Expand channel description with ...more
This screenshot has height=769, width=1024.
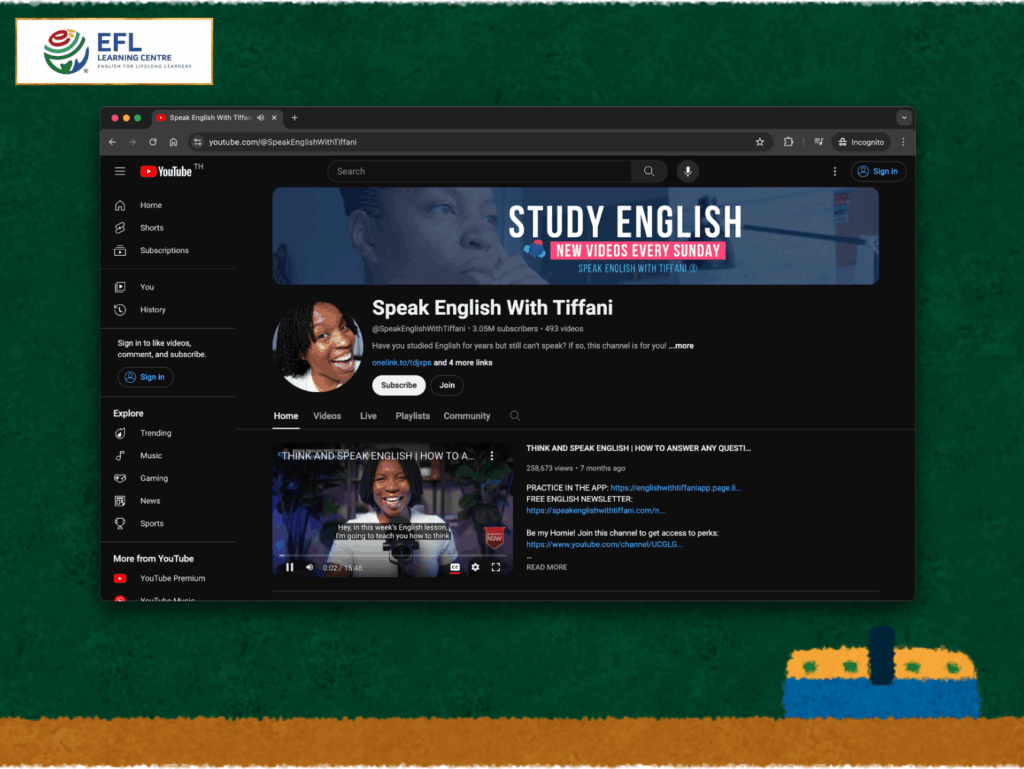[x=681, y=346]
